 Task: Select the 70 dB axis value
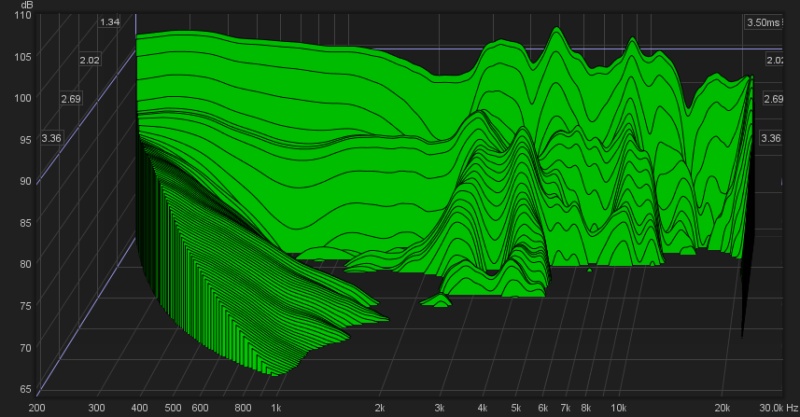[26, 348]
